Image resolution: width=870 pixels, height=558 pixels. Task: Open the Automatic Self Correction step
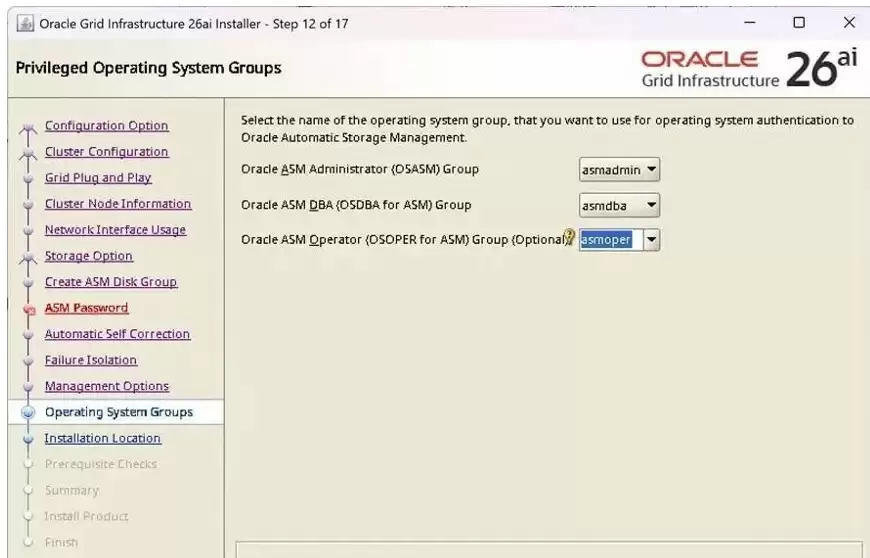click(118, 334)
